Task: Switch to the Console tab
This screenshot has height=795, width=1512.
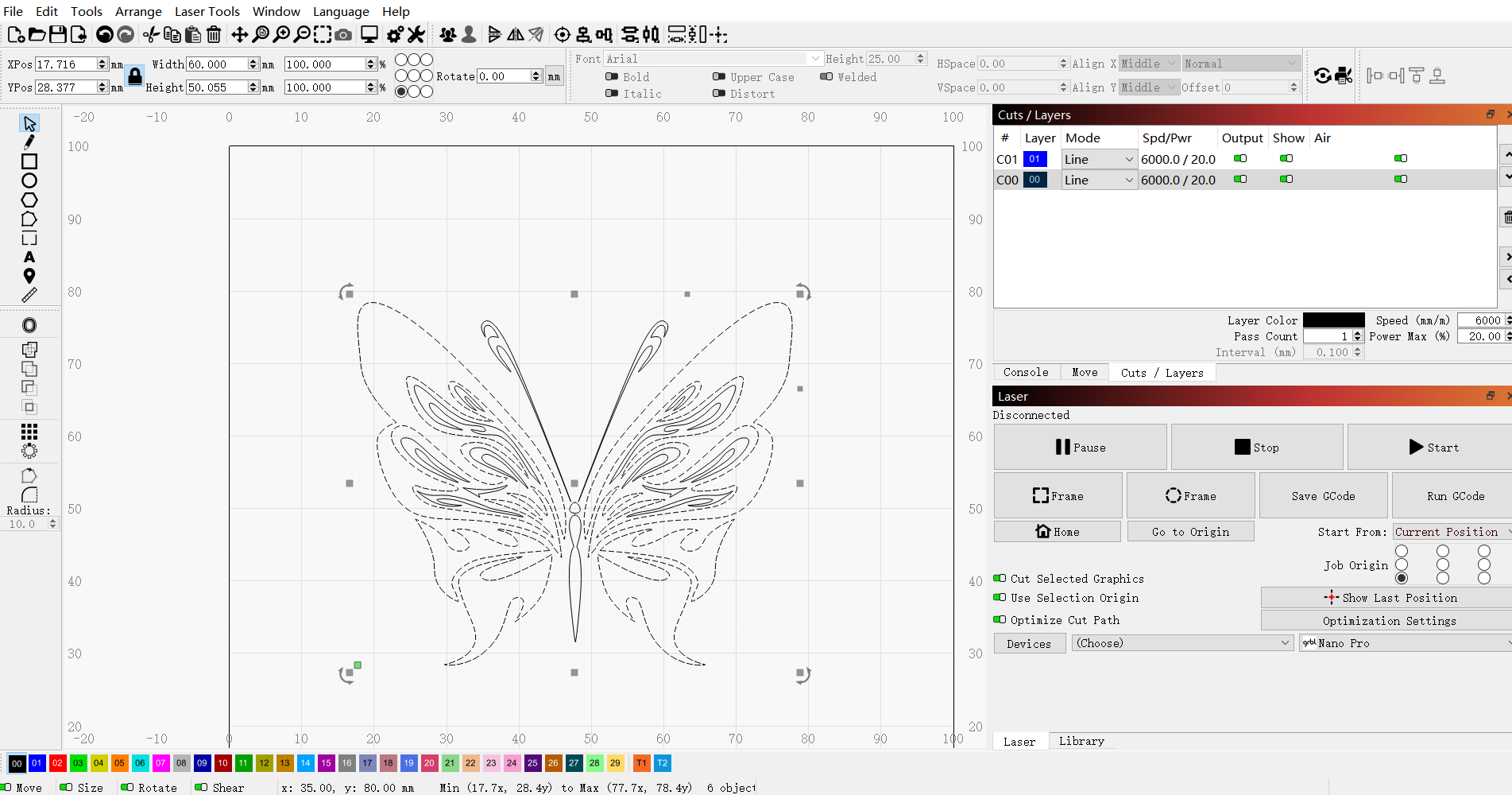Action: pos(1025,371)
